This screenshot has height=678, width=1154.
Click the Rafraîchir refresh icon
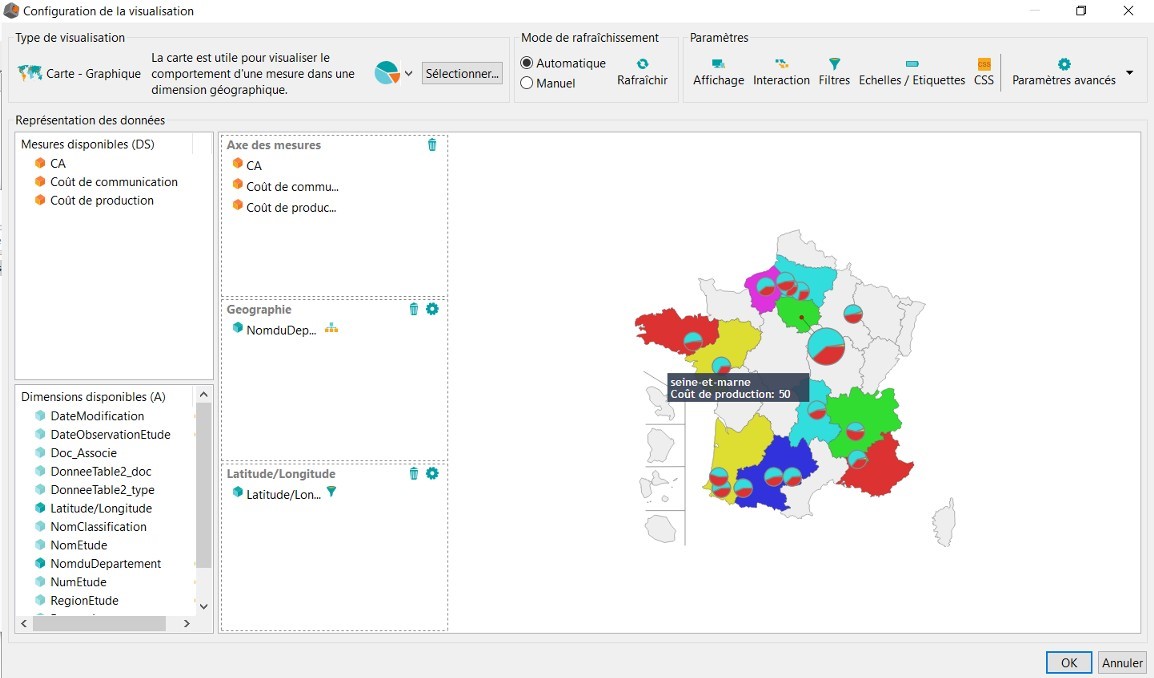642,64
